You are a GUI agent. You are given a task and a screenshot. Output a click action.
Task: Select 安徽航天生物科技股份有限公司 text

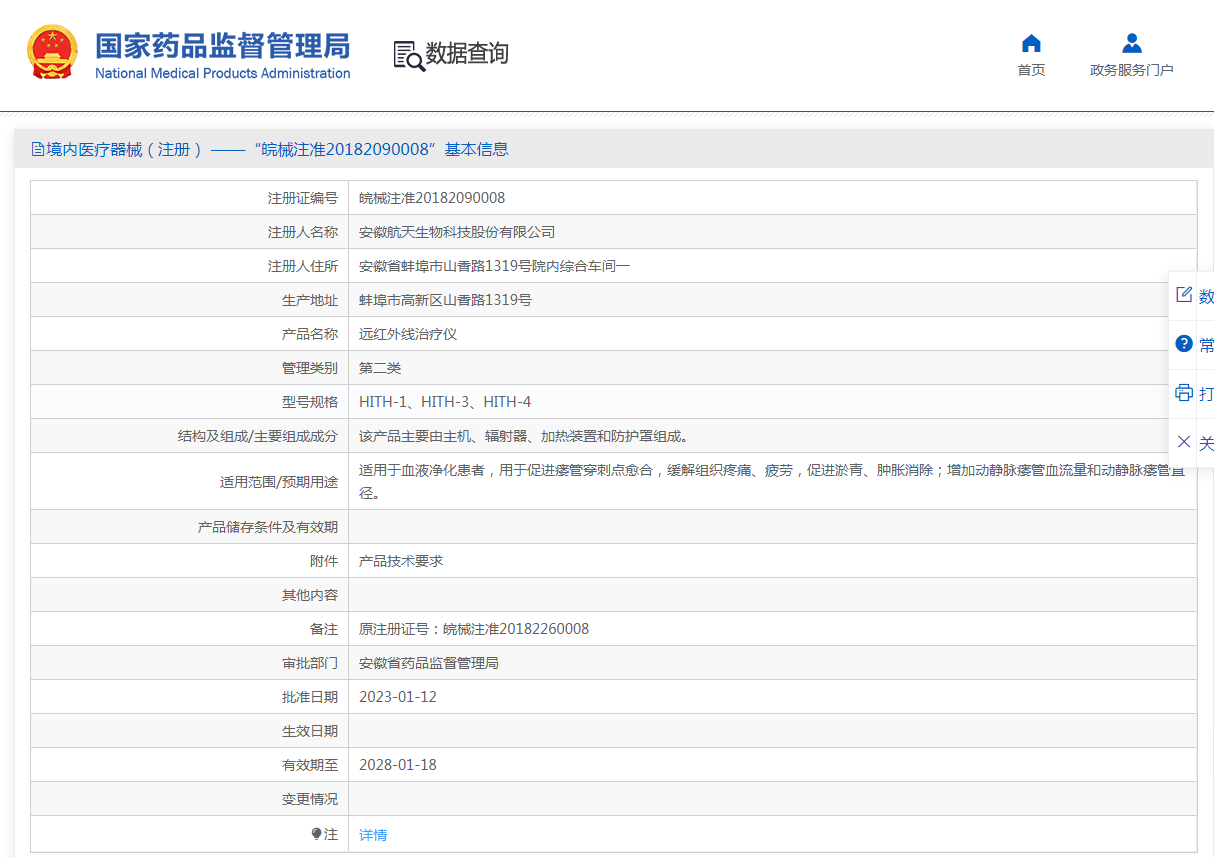coord(457,232)
